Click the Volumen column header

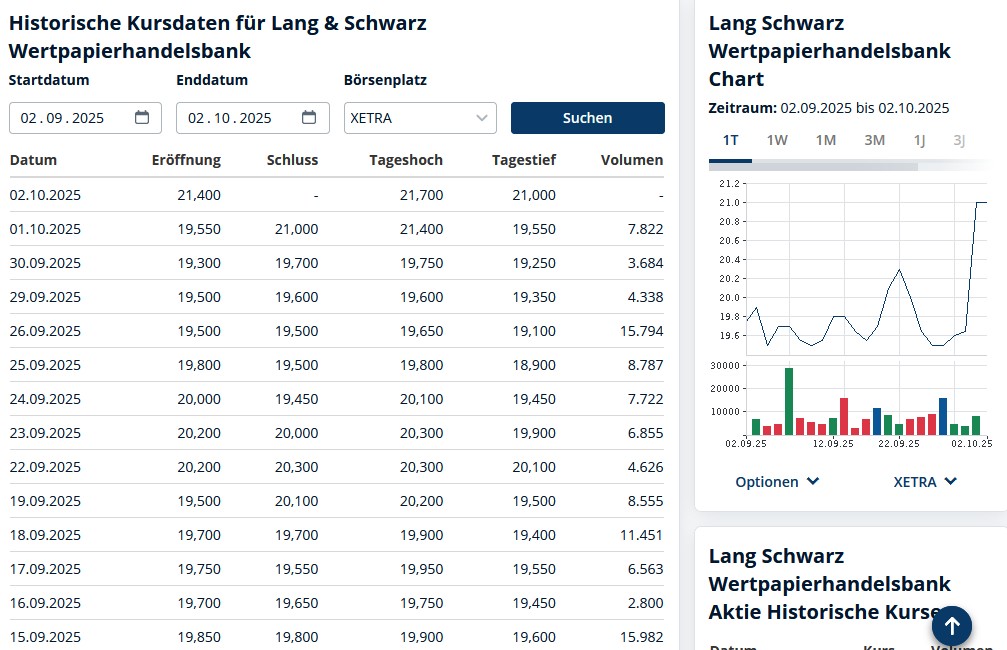631,159
